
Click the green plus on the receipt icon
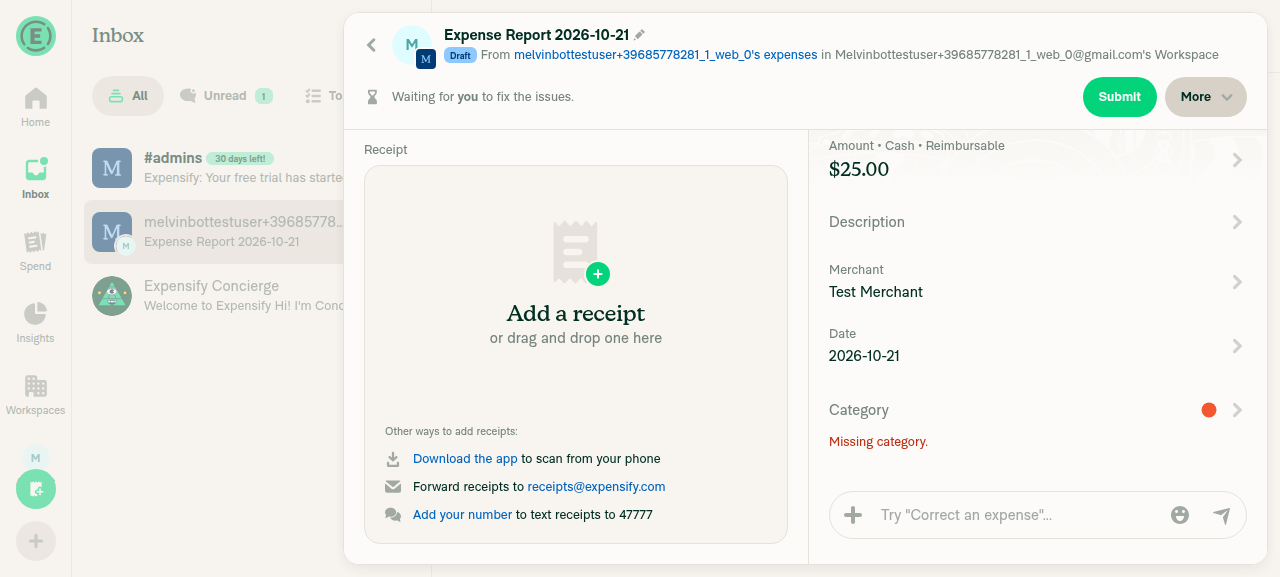(x=598, y=274)
